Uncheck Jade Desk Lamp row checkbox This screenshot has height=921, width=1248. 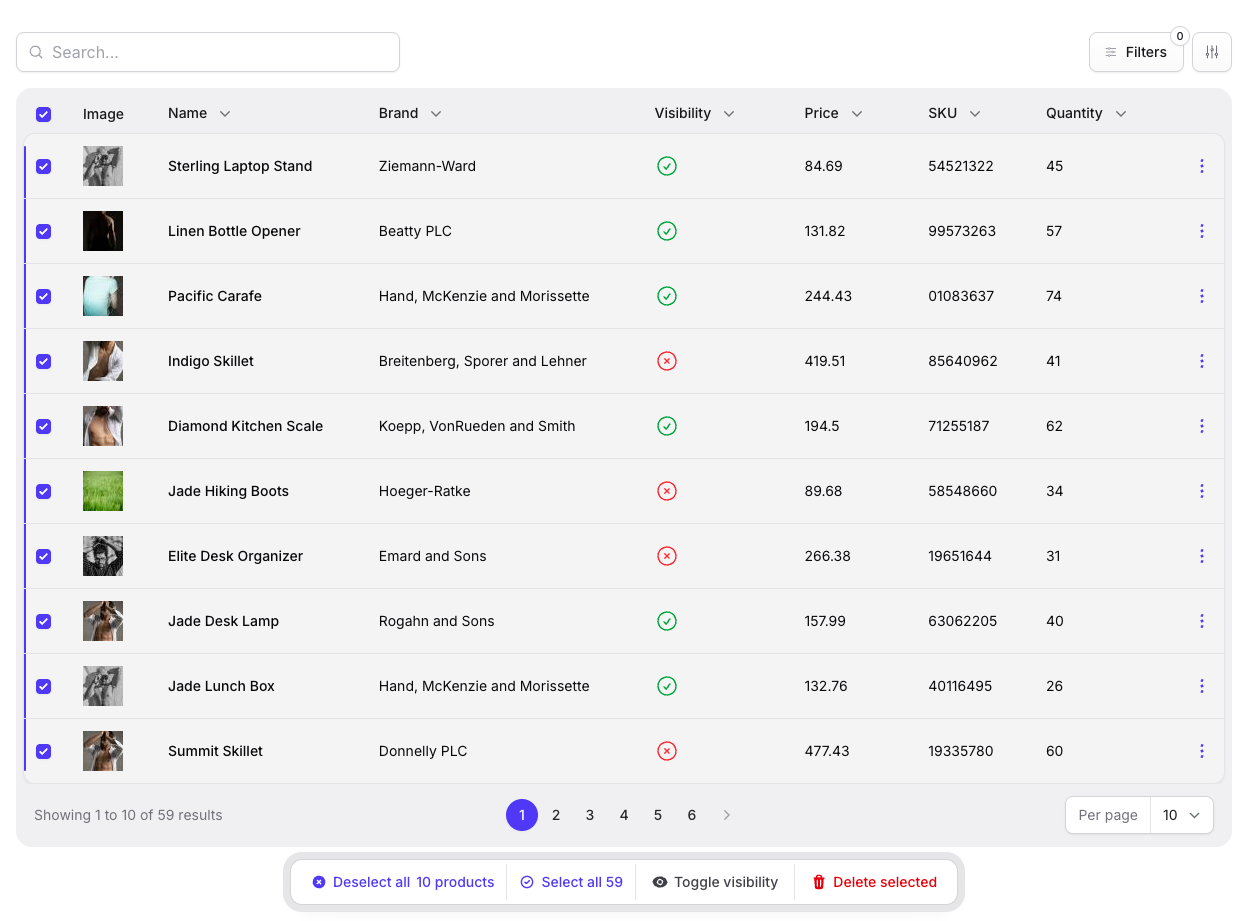coord(43,621)
